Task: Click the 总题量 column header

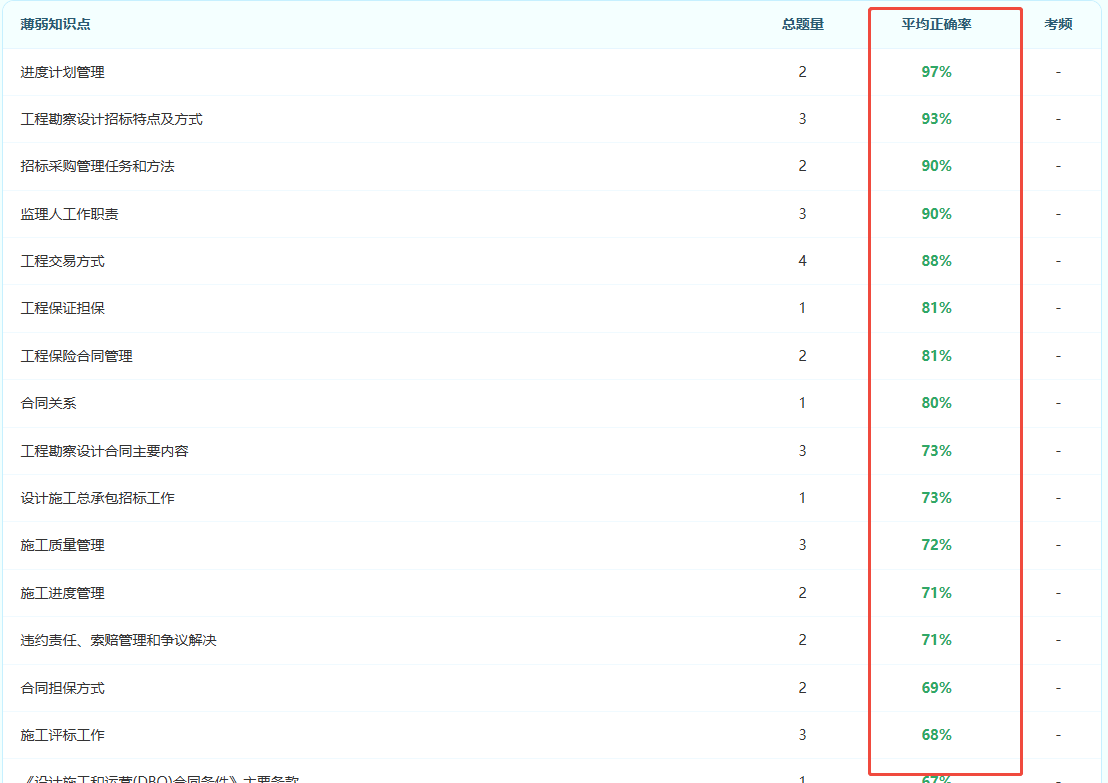Action: point(802,24)
